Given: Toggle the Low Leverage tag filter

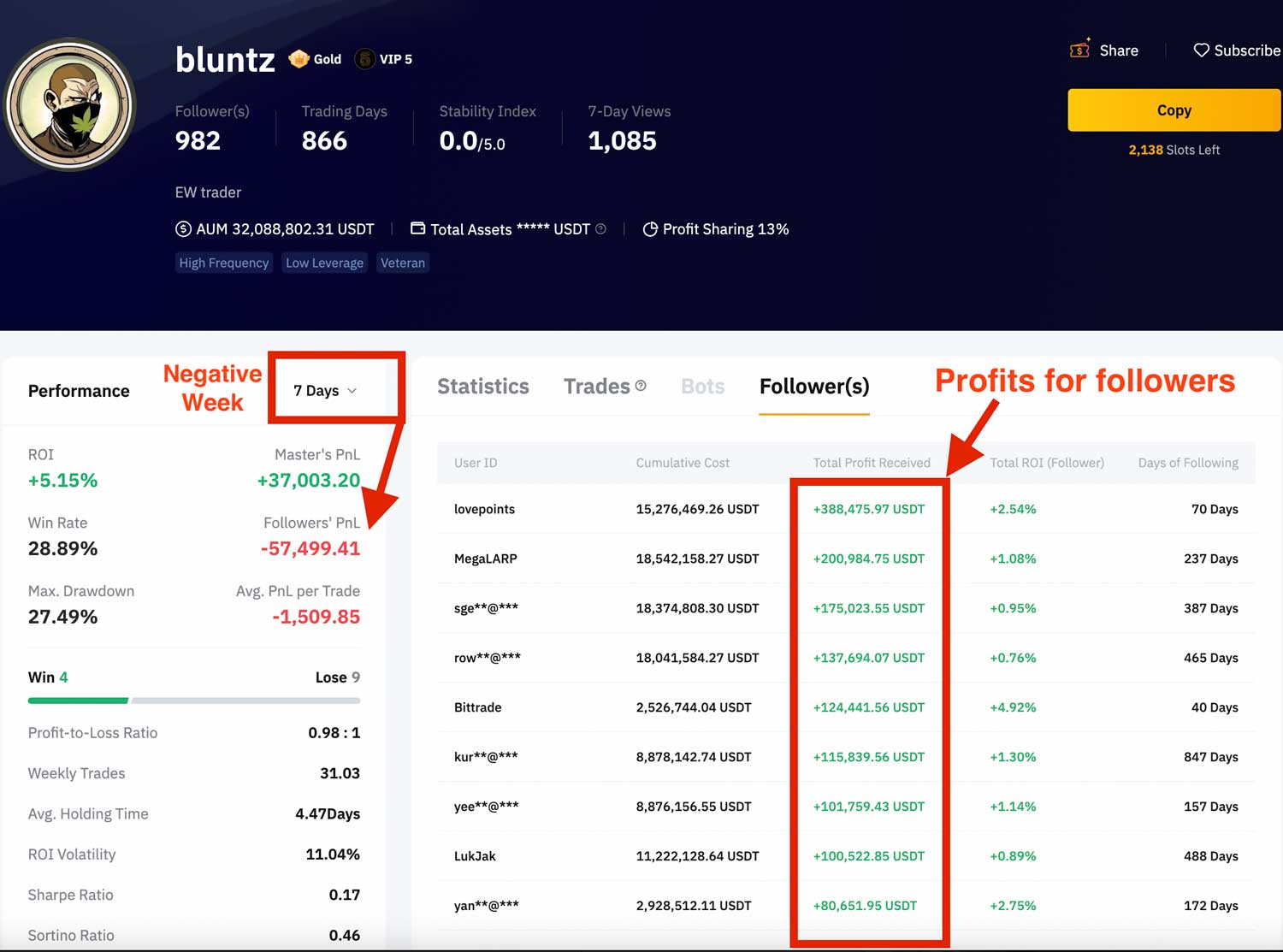Looking at the screenshot, I should (x=324, y=263).
